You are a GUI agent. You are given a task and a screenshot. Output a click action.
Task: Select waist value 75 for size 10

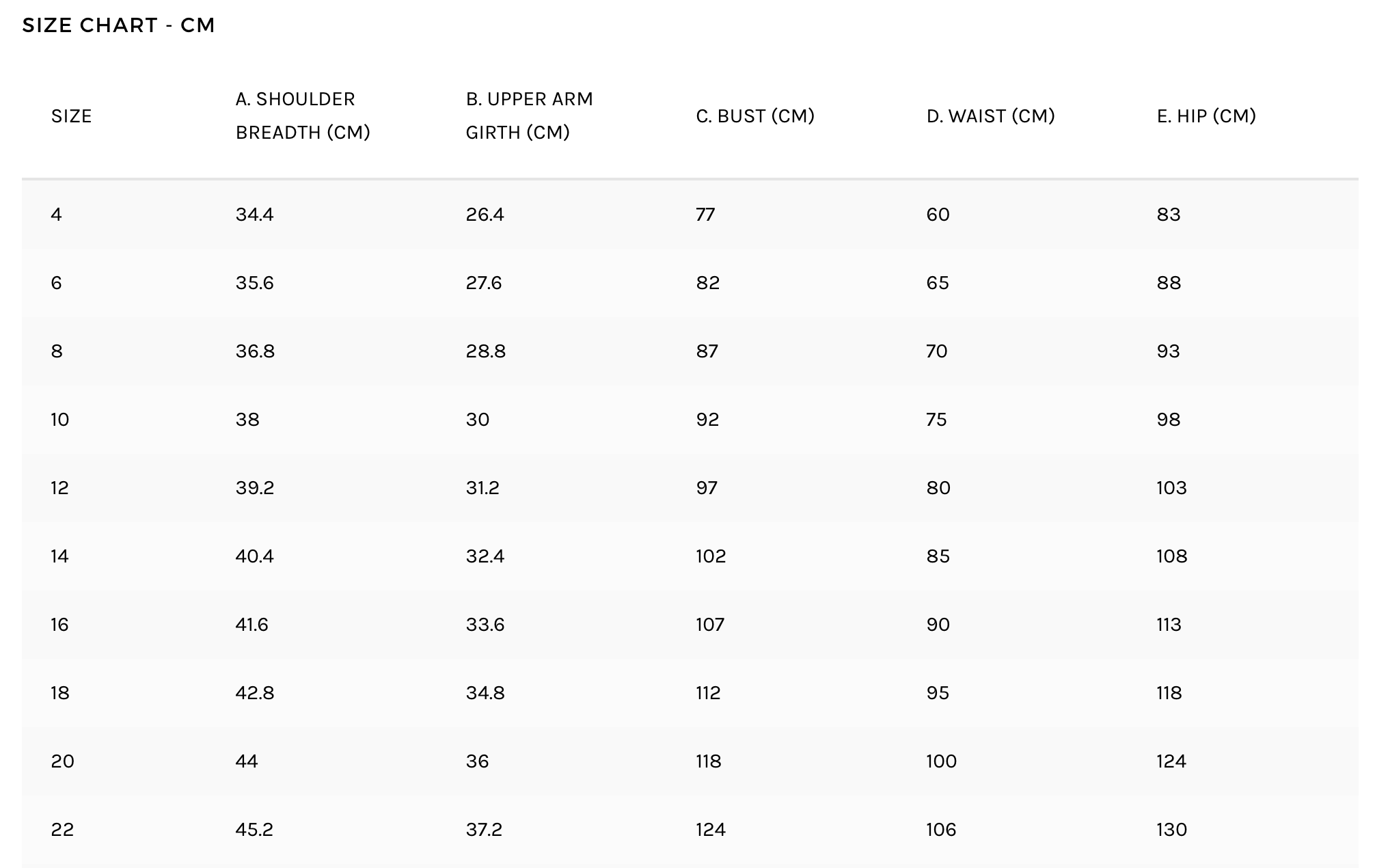(936, 420)
